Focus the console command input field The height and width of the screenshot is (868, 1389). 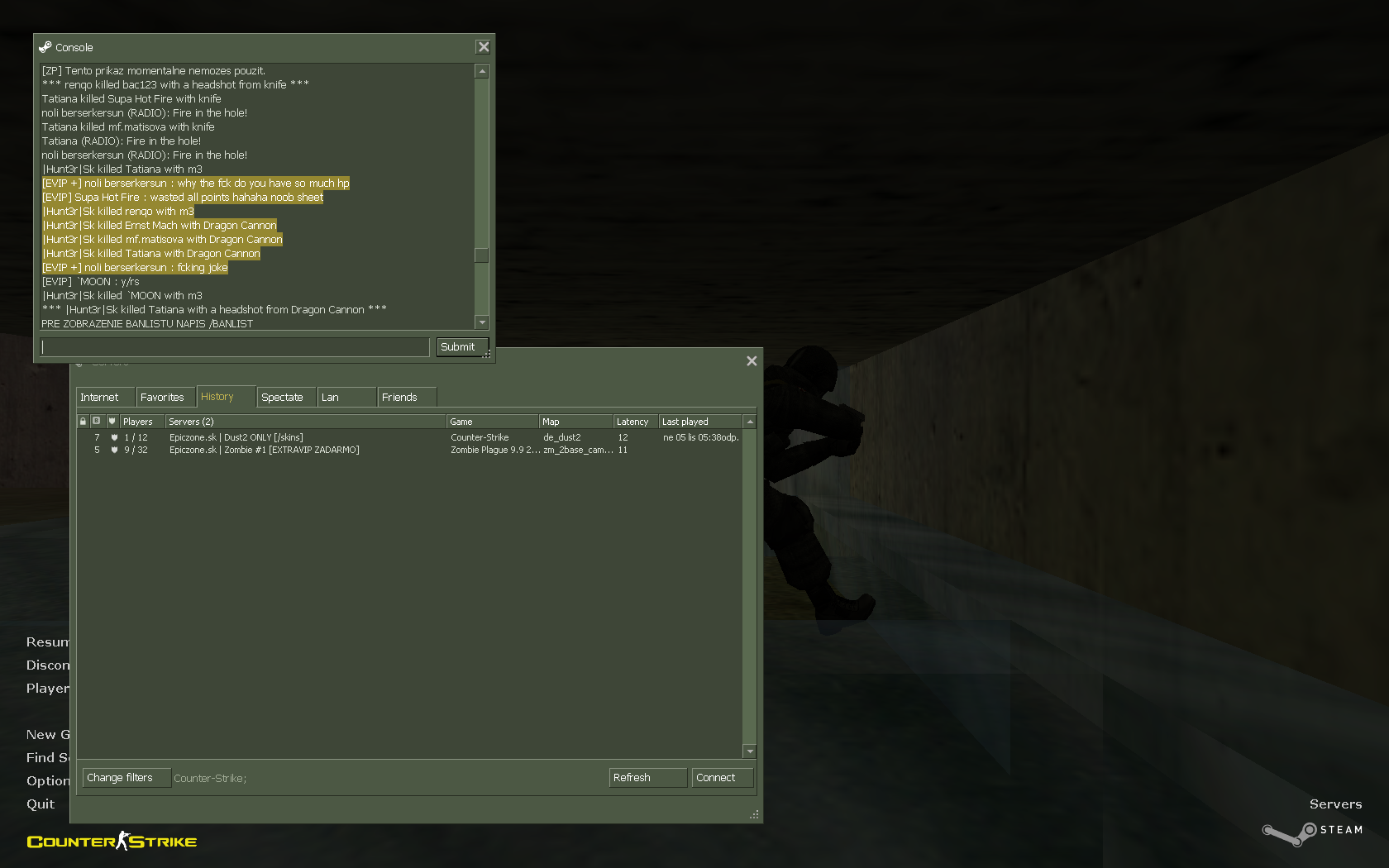point(235,347)
